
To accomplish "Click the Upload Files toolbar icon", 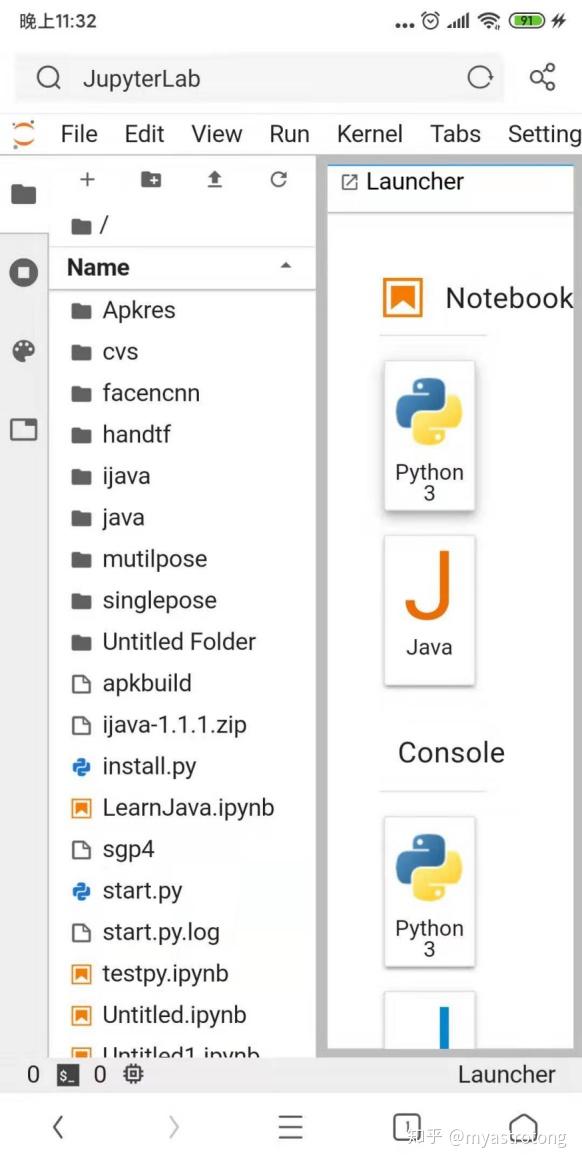I will pos(213,181).
